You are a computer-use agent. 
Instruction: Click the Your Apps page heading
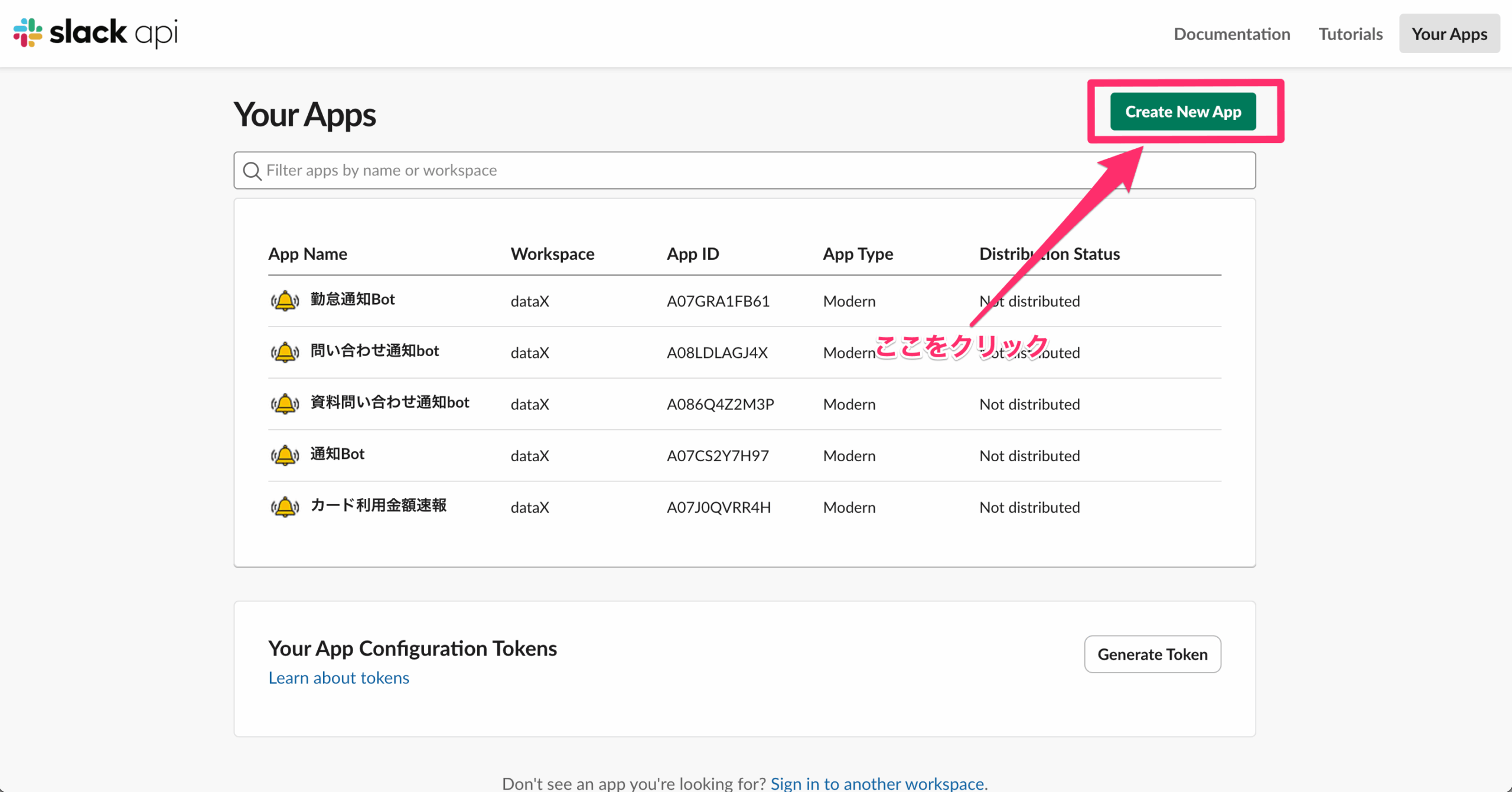pyautogui.click(x=305, y=115)
